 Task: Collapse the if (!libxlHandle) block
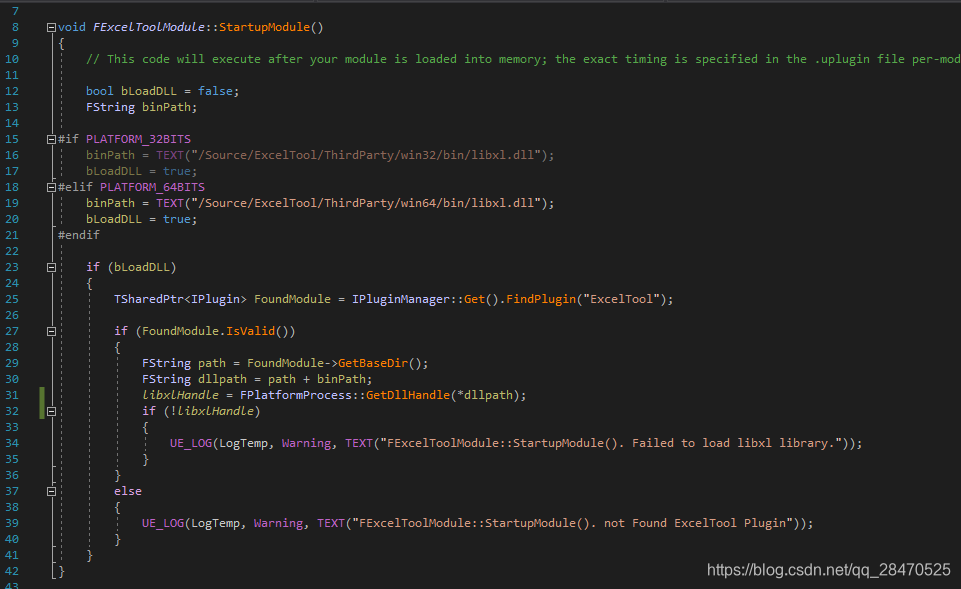click(x=50, y=410)
